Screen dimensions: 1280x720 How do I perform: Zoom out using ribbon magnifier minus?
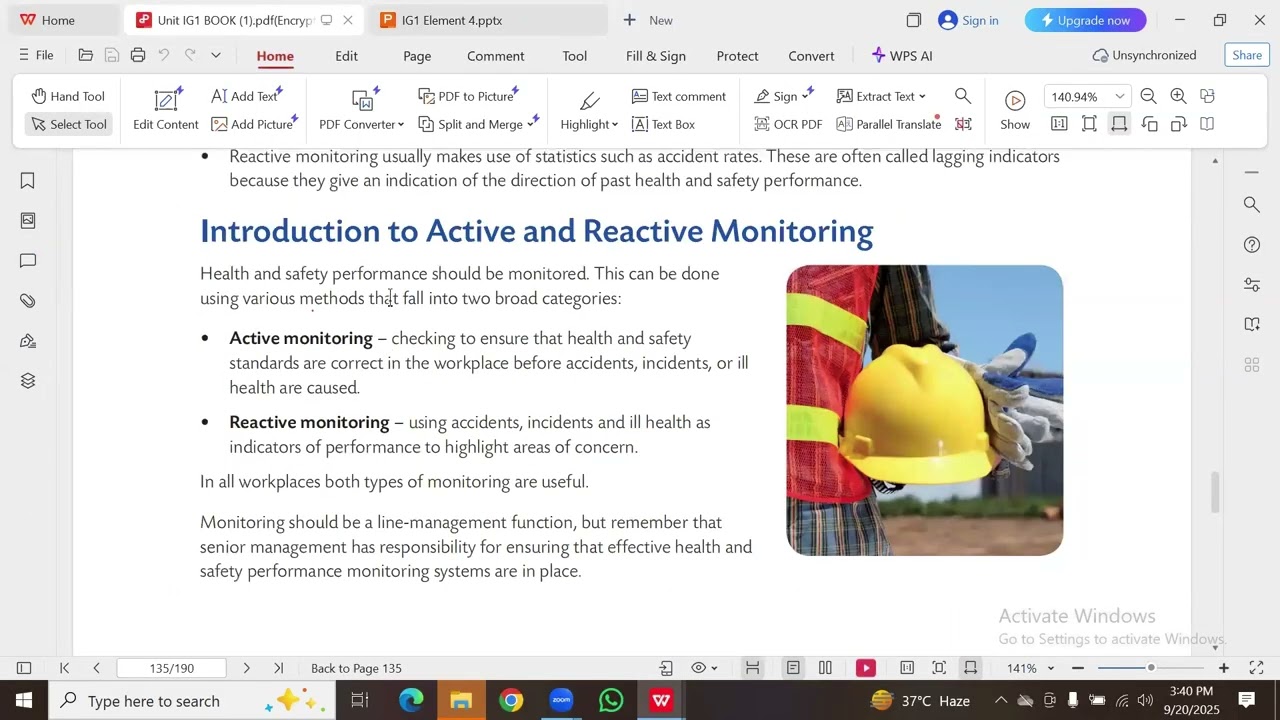point(1149,96)
